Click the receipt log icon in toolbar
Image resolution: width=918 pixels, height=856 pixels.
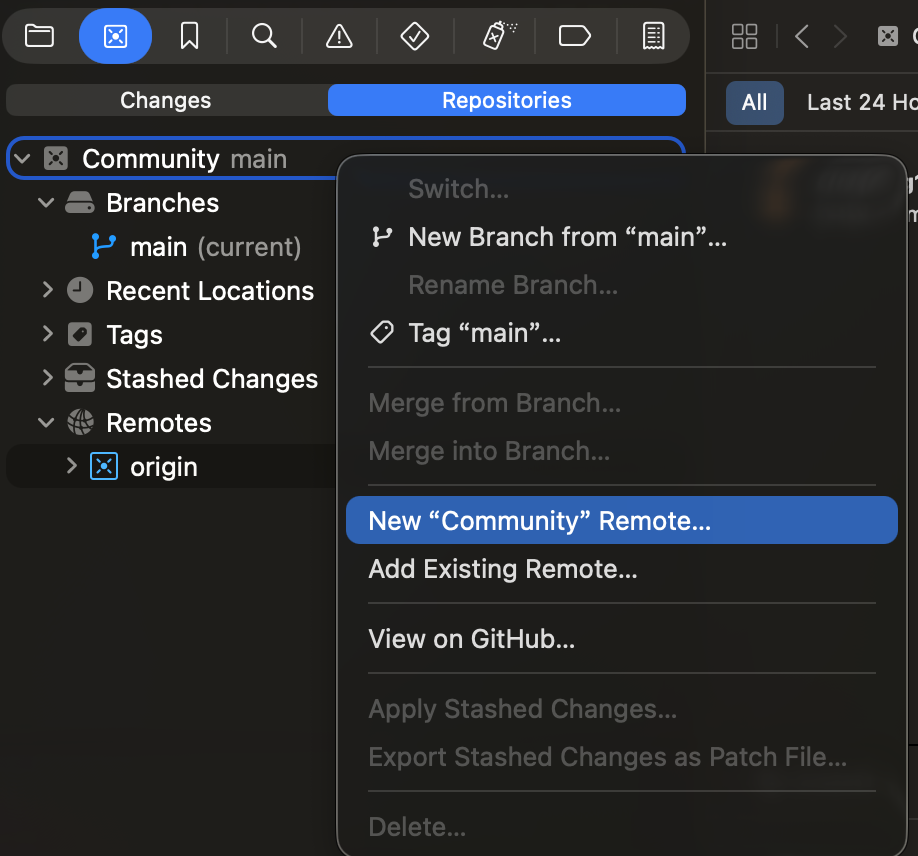(x=653, y=36)
